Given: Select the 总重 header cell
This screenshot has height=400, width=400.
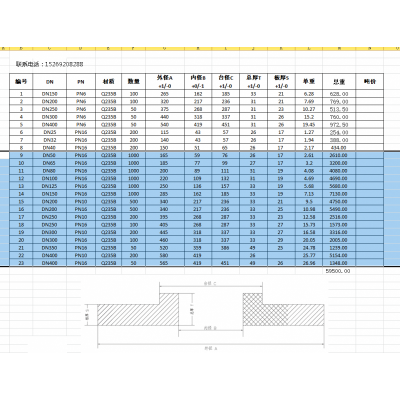Looking at the screenshot, I should (339, 82).
